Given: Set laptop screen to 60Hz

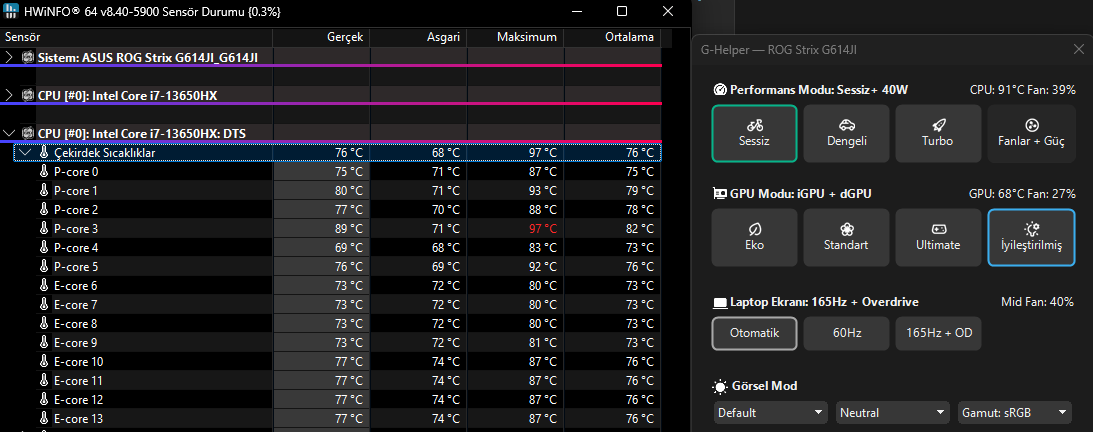Looking at the screenshot, I should [x=846, y=333].
